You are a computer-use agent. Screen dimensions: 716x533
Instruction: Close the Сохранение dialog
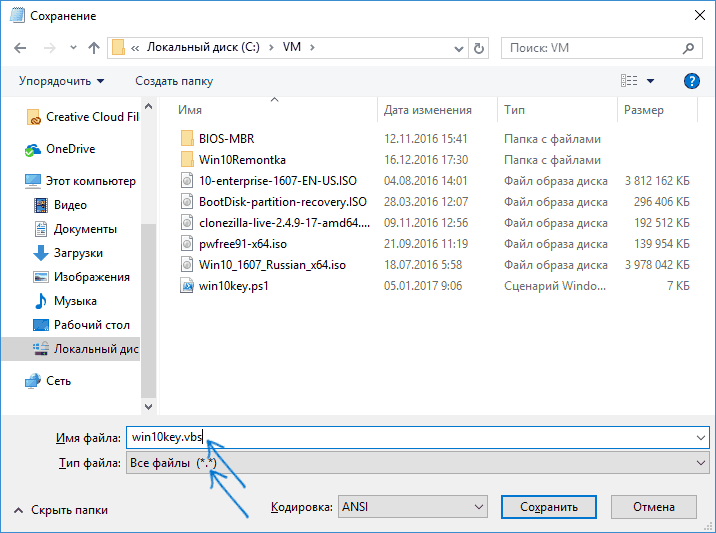point(699,16)
